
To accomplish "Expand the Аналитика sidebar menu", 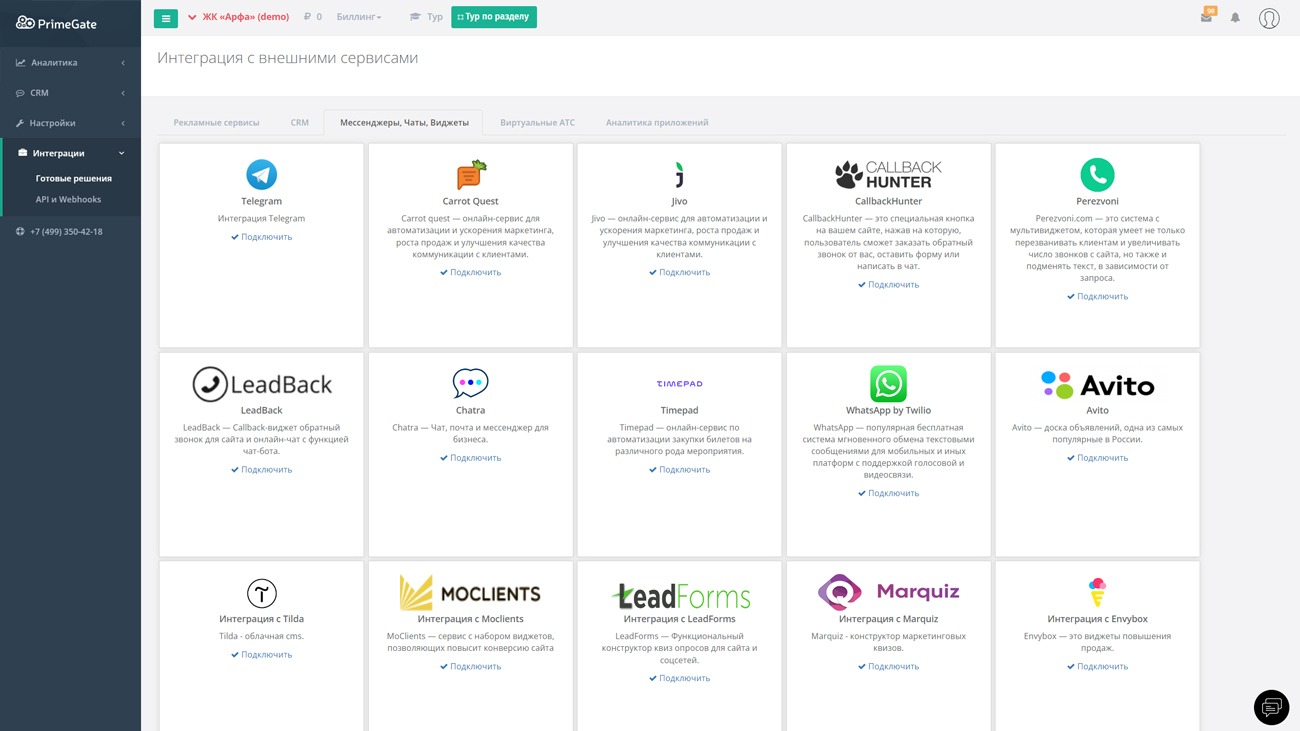I will pyautogui.click(x=70, y=63).
